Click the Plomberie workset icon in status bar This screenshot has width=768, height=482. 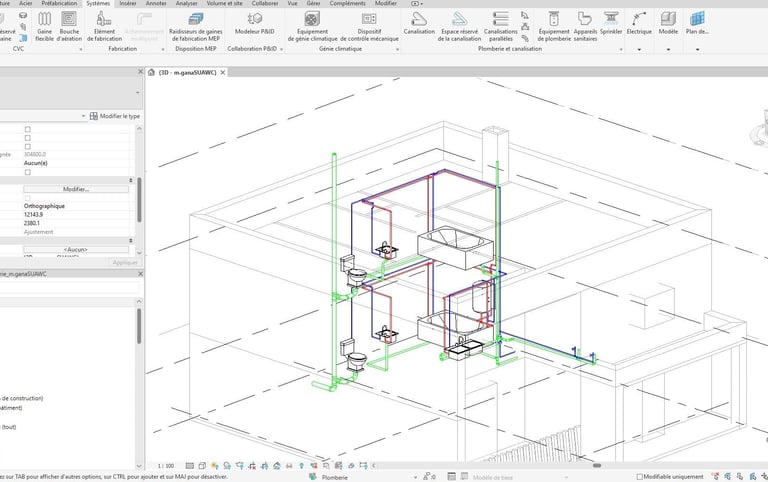pyautogui.click(x=312, y=477)
